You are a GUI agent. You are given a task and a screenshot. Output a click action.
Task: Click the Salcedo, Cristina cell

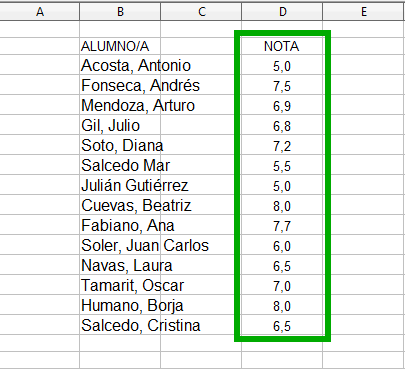(120, 325)
